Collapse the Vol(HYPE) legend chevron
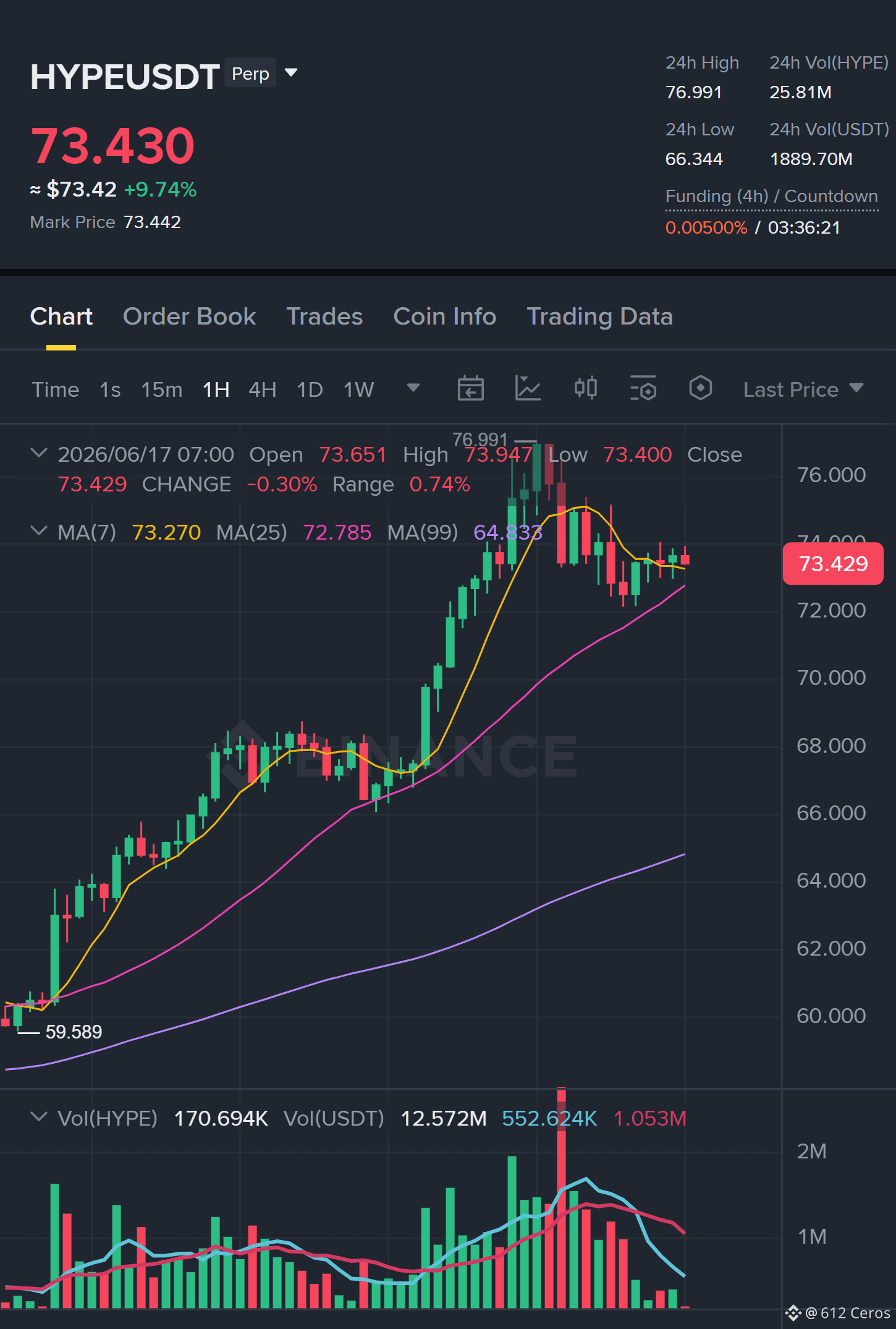The height and width of the screenshot is (1329, 896). (39, 1117)
